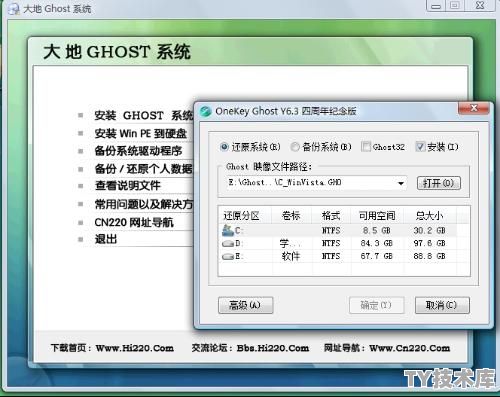Open 查看说明文件 menu entry

128,186
